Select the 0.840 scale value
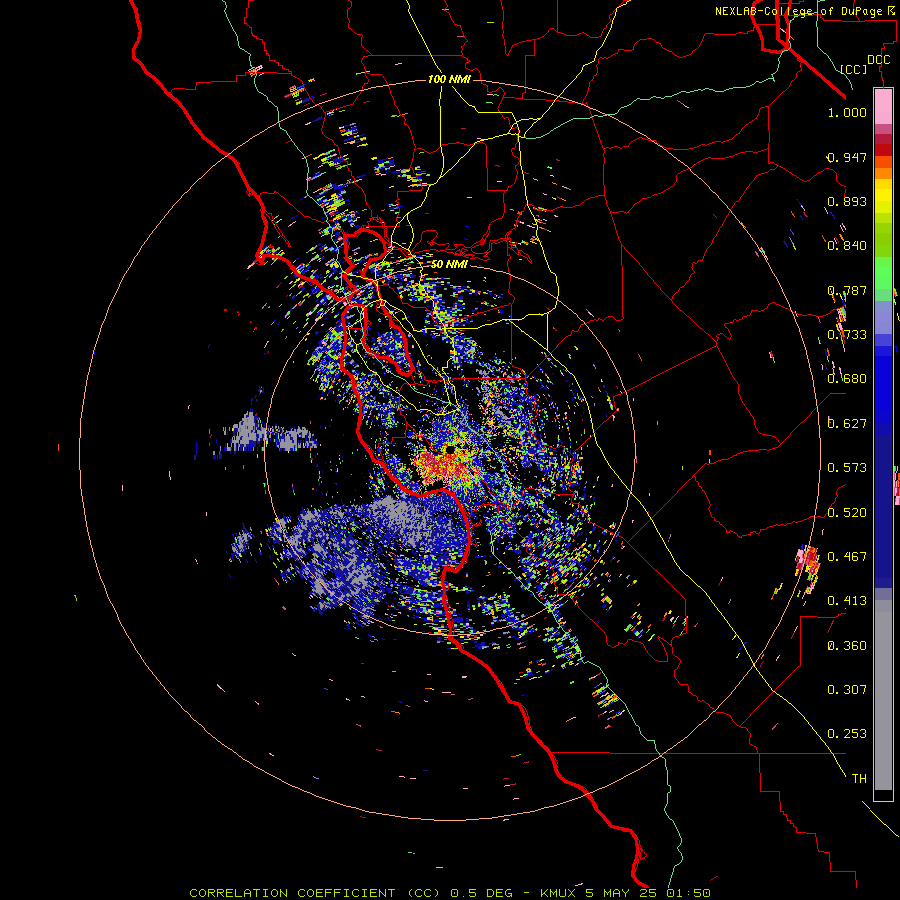Viewport: 900px width, 900px height. click(847, 246)
